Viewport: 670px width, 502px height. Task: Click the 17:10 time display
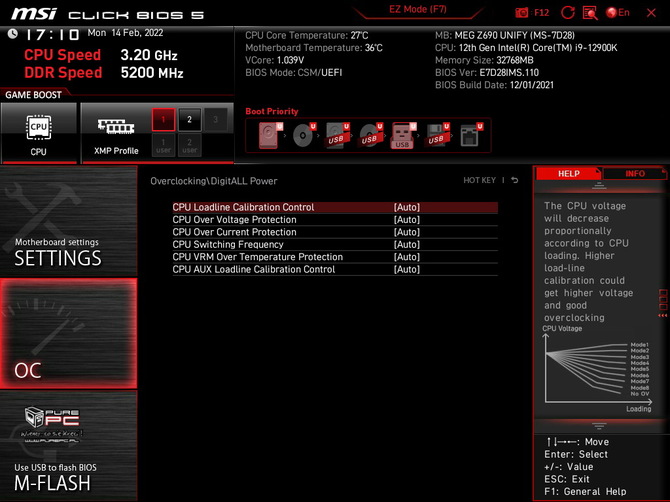[x=53, y=35]
